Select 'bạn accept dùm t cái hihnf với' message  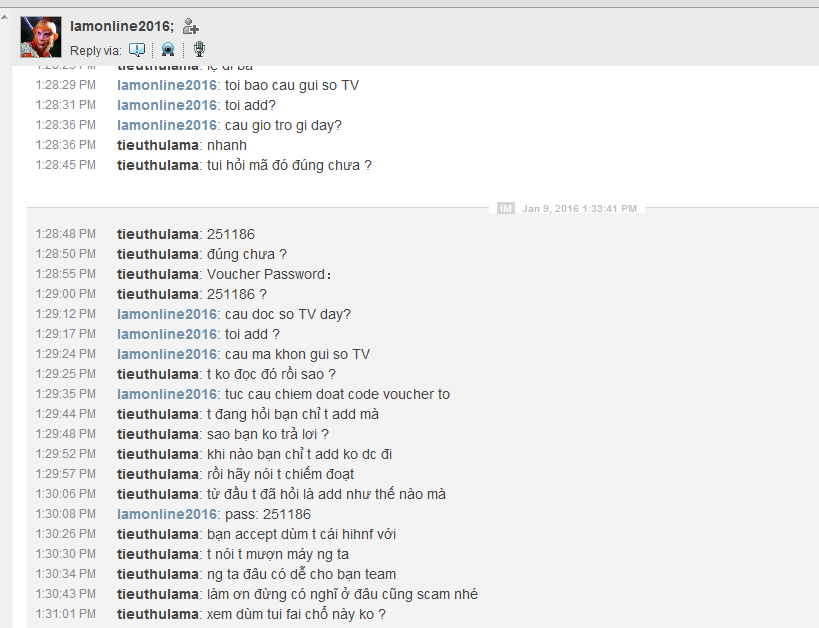(x=301, y=534)
